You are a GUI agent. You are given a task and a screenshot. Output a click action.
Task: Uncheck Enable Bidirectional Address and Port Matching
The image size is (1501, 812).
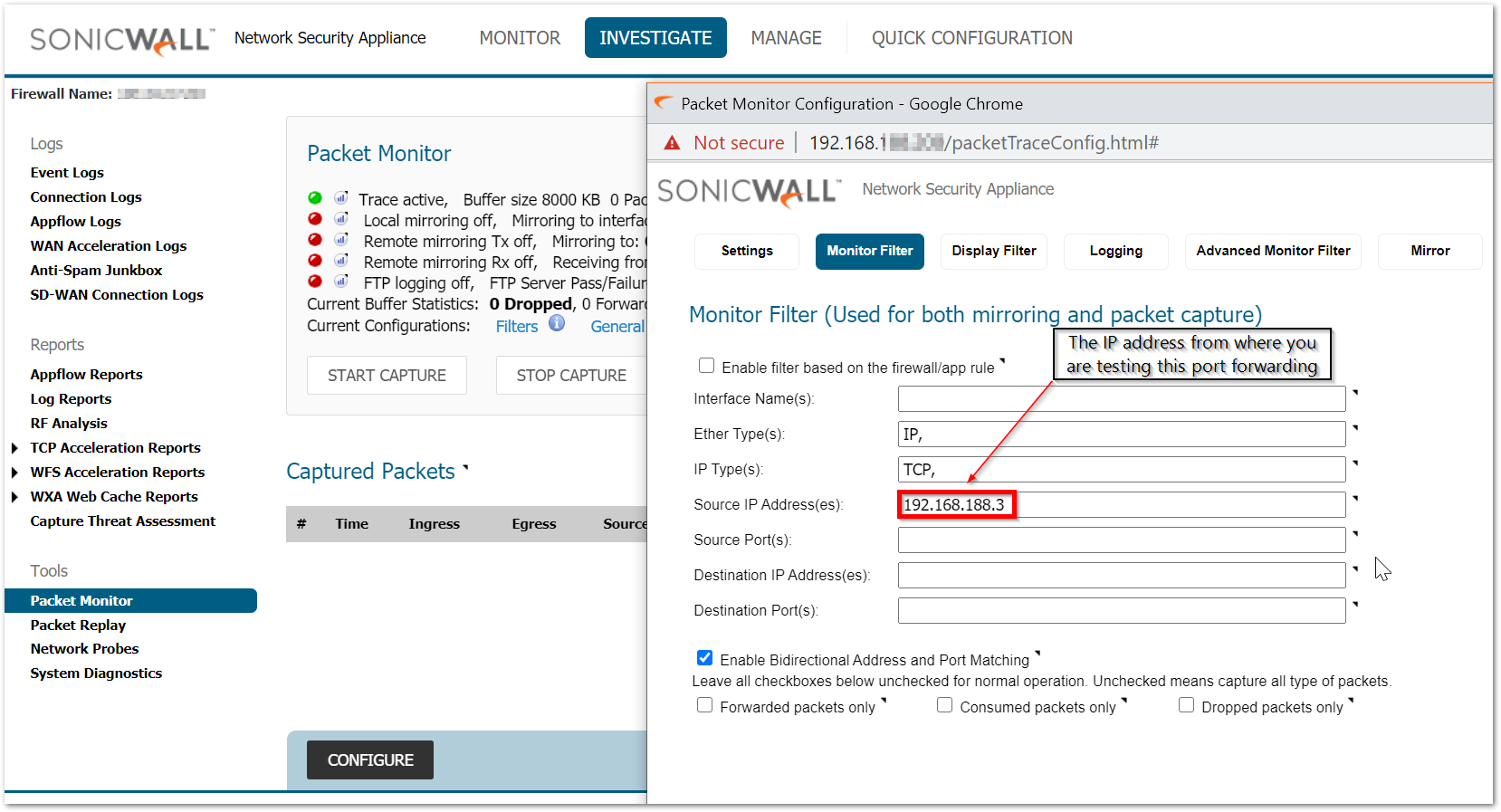tap(704, 658)
